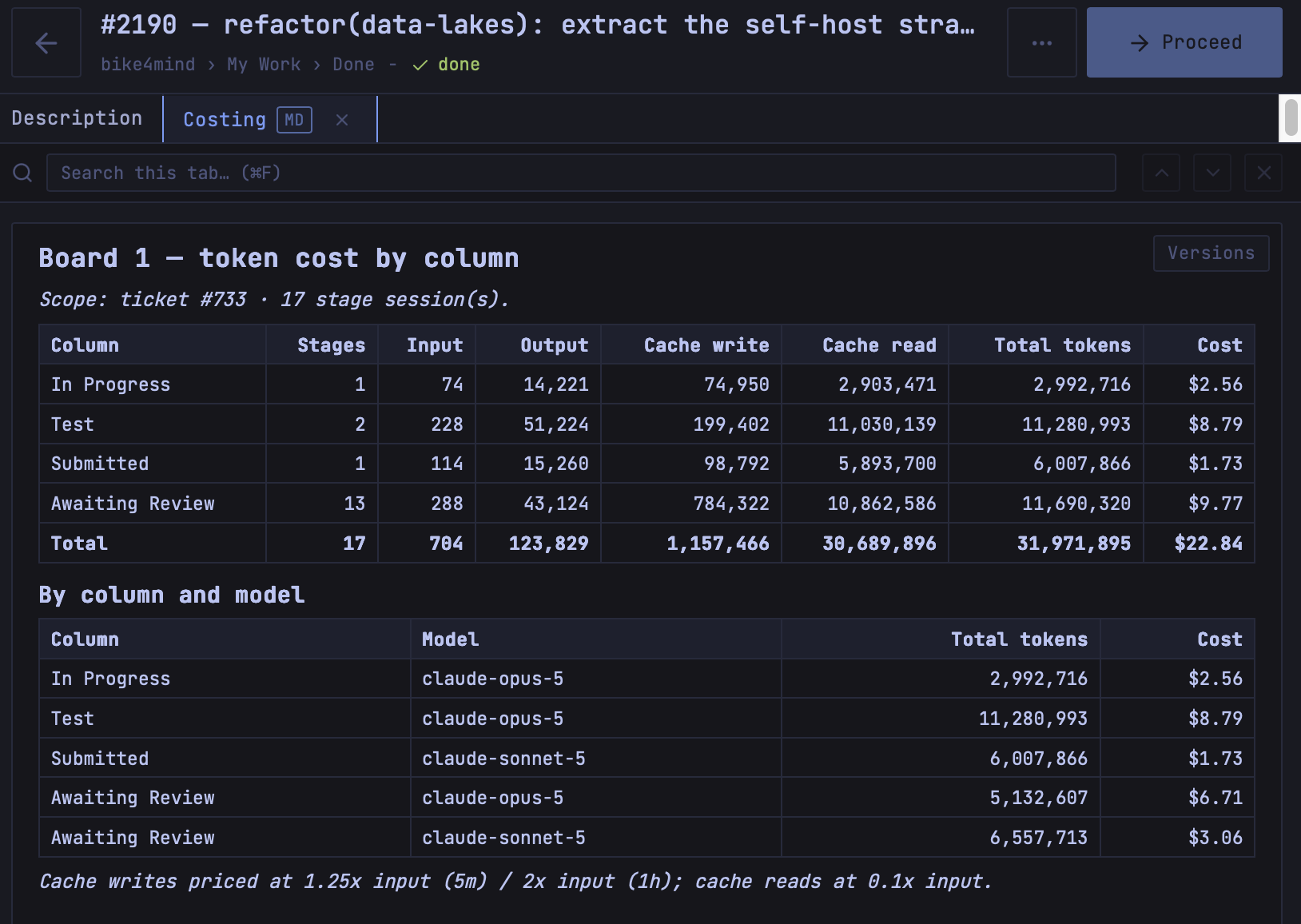Open the three-dot more options menu

tap(1041, 42)
